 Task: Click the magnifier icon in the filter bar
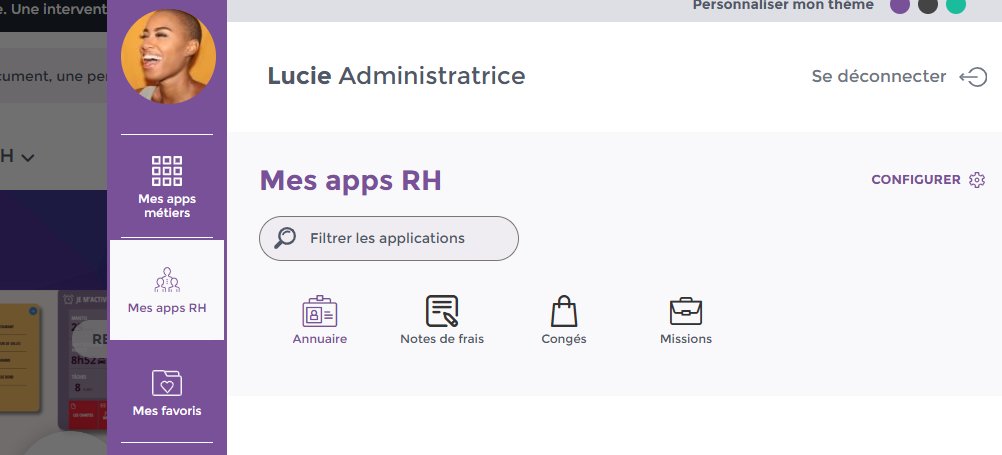(285, 238)
